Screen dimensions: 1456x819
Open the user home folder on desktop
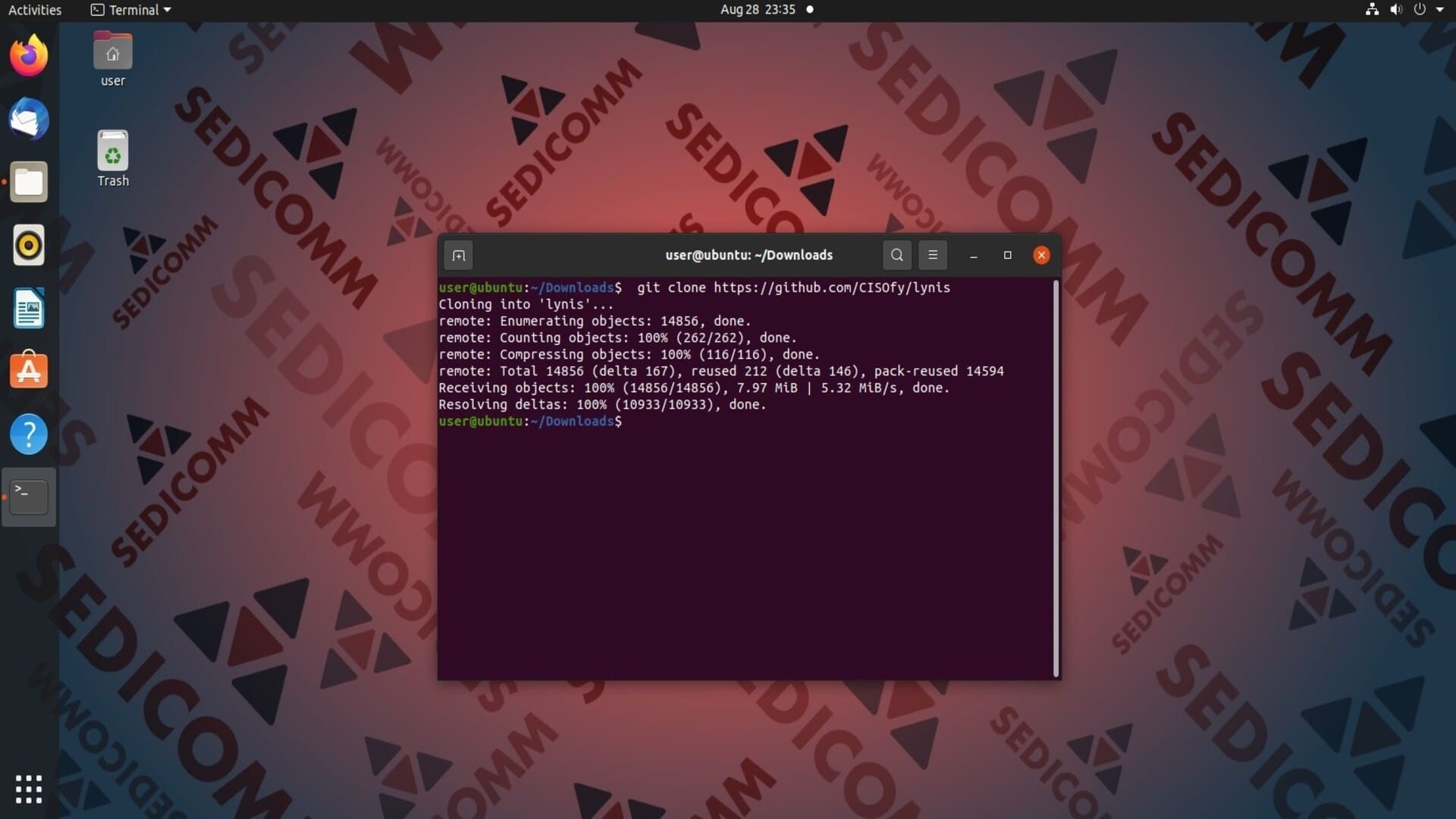tap(112, 59)
